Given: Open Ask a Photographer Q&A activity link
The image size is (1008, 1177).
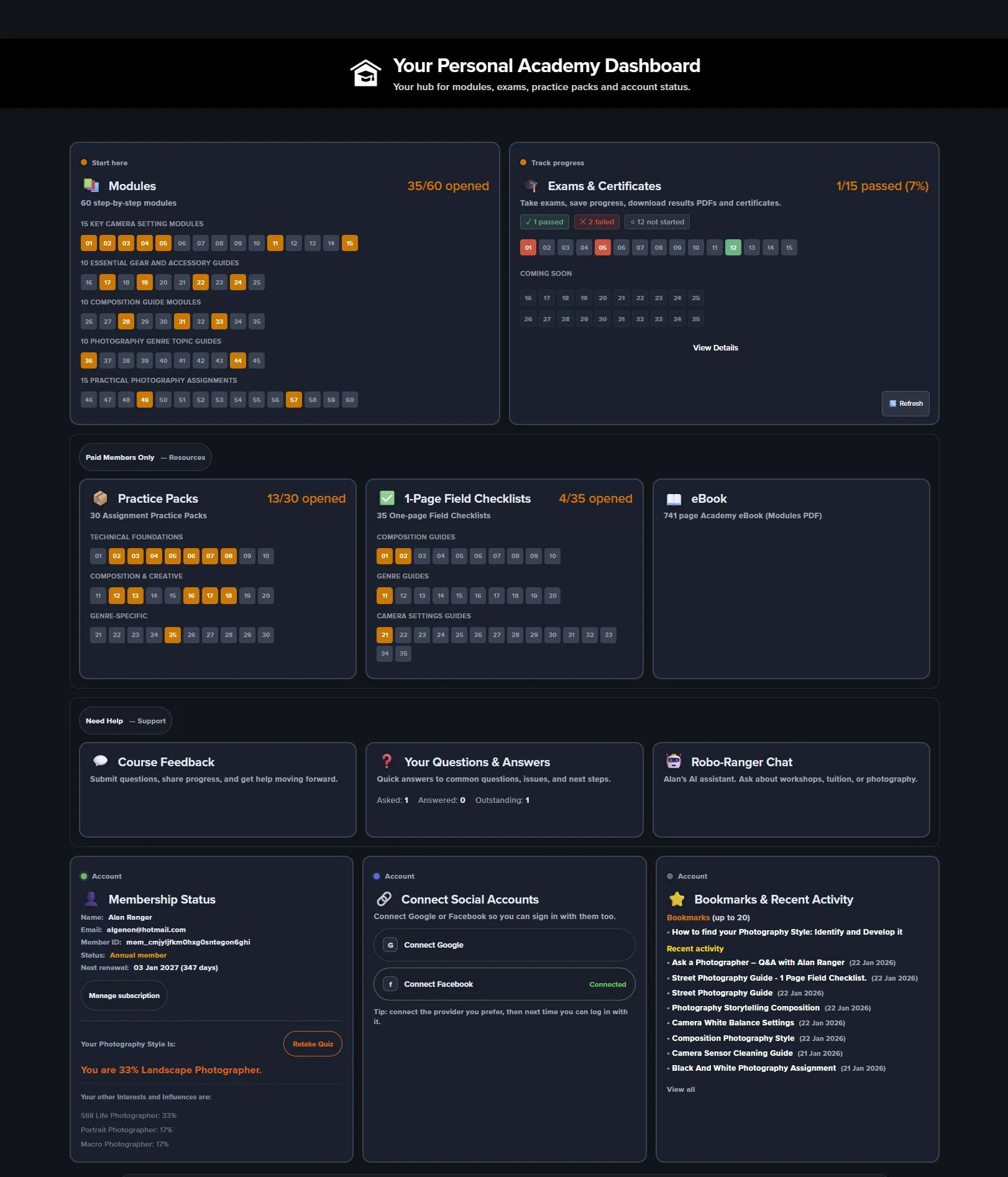Looking at the screenshot, I should [758, 962].
